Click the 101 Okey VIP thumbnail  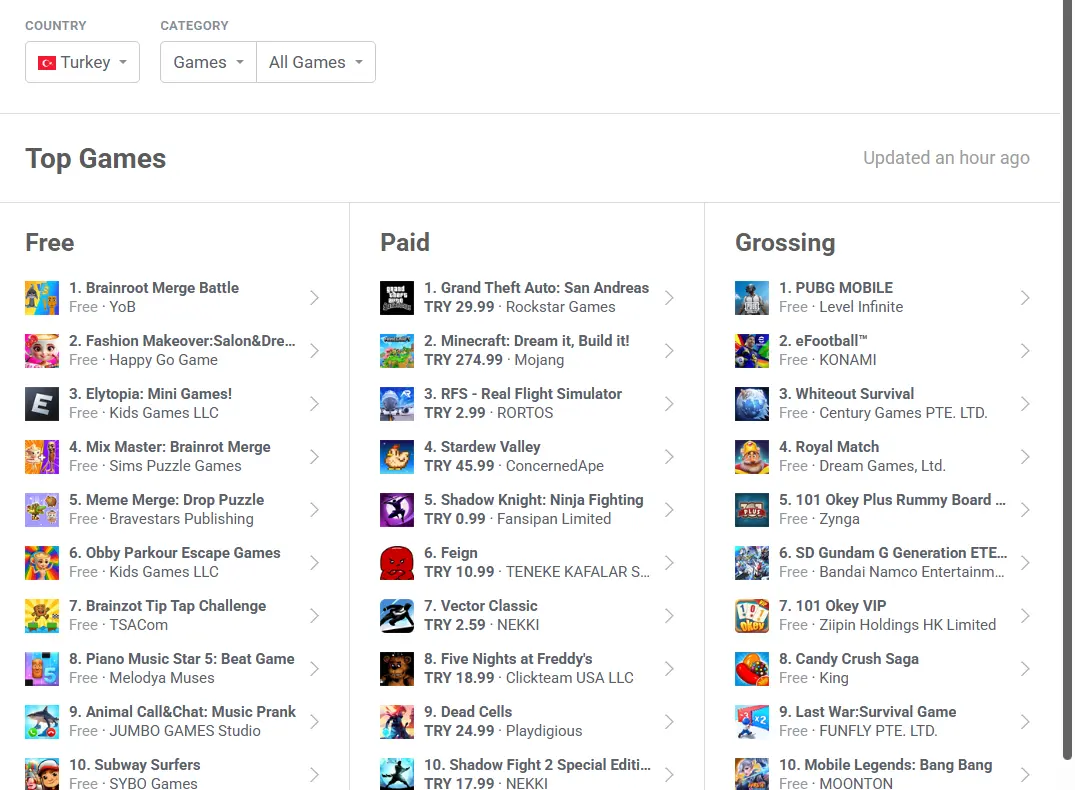[752, 616]
